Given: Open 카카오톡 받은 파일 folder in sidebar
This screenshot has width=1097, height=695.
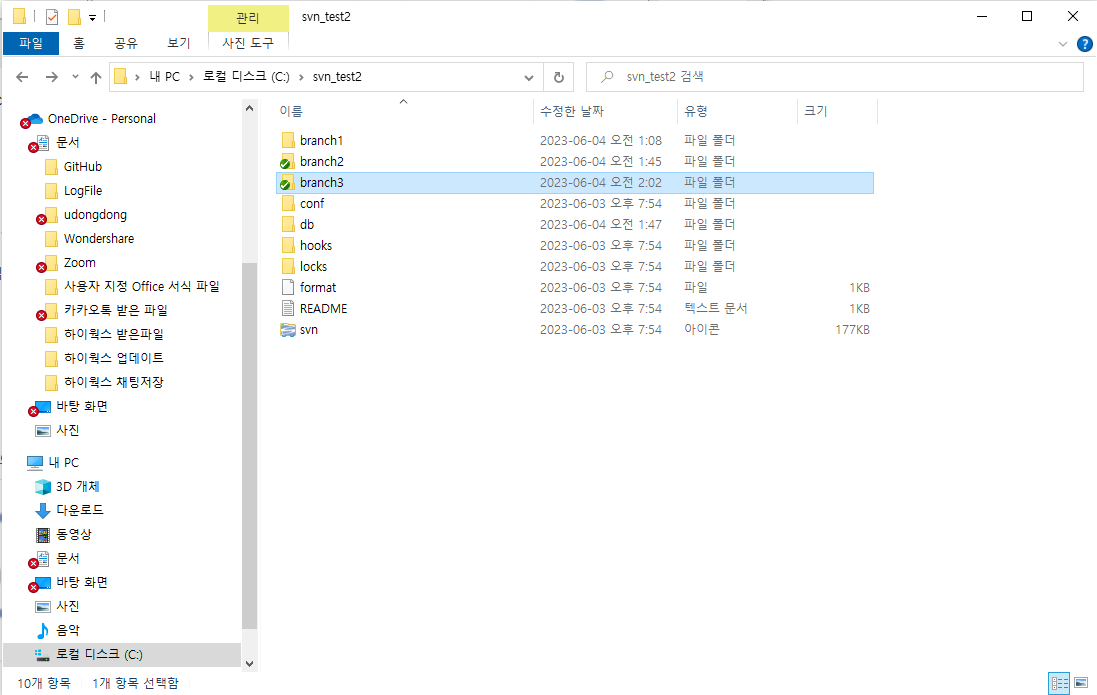Looking at the screenshot, I should click(x=115, y=310).
